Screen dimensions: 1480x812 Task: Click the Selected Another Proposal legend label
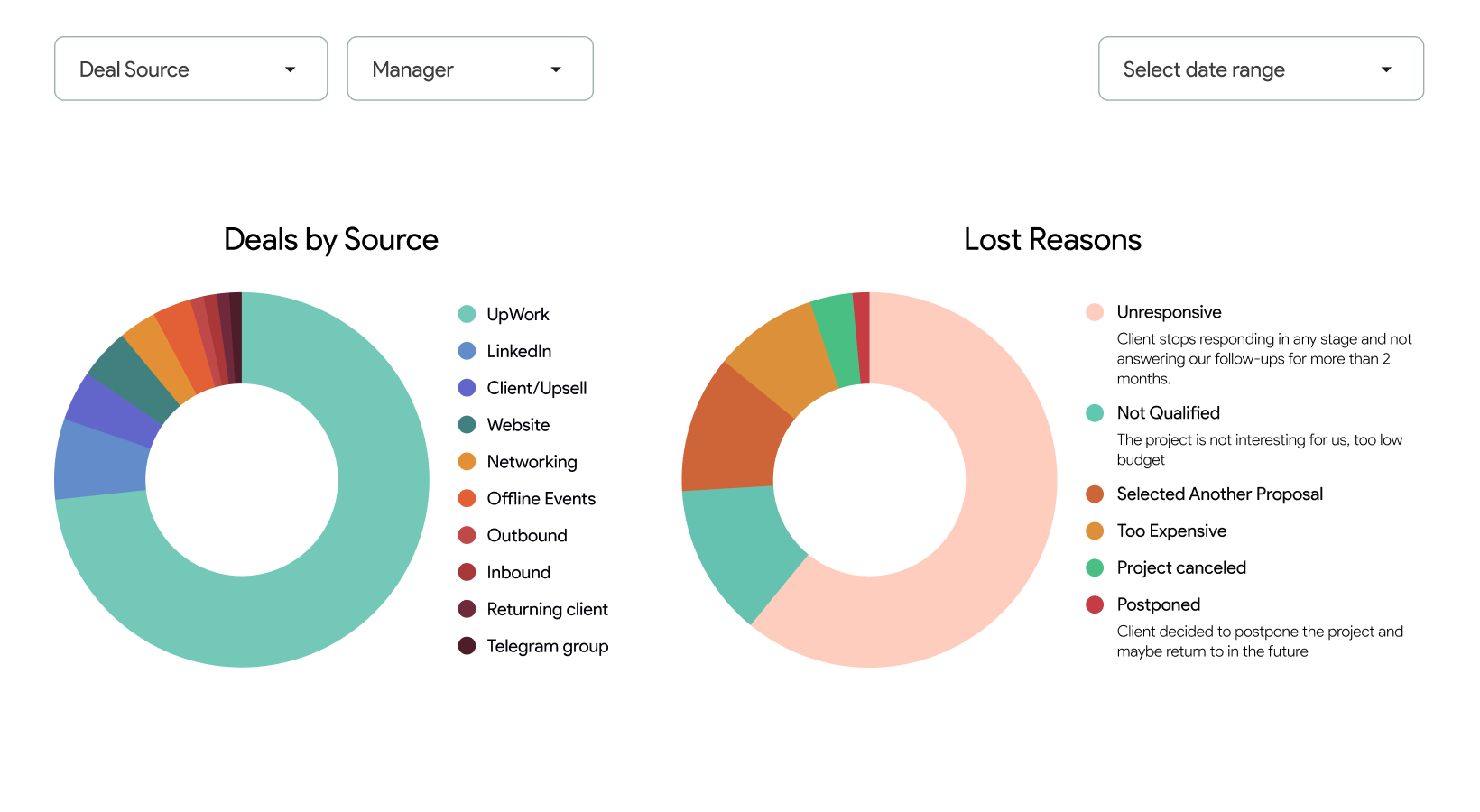tap(1219, 494)
